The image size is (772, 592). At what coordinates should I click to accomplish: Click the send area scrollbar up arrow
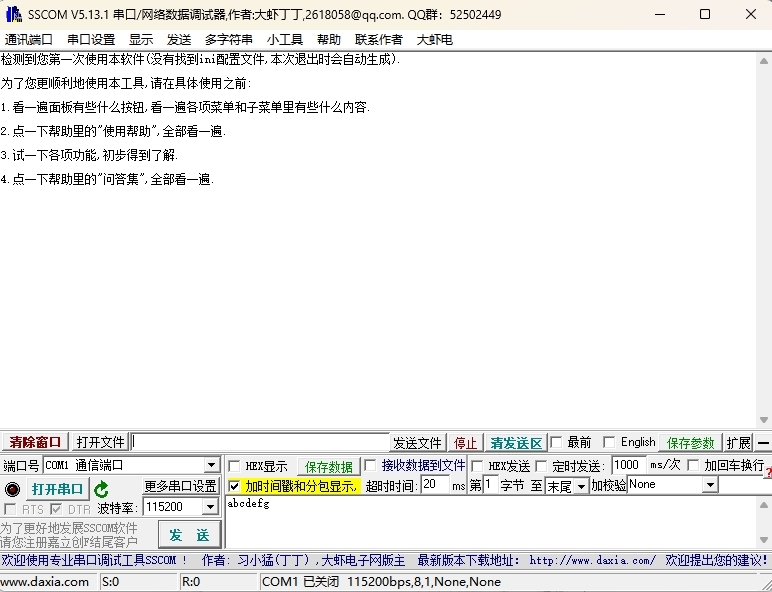tap(764, 505)
